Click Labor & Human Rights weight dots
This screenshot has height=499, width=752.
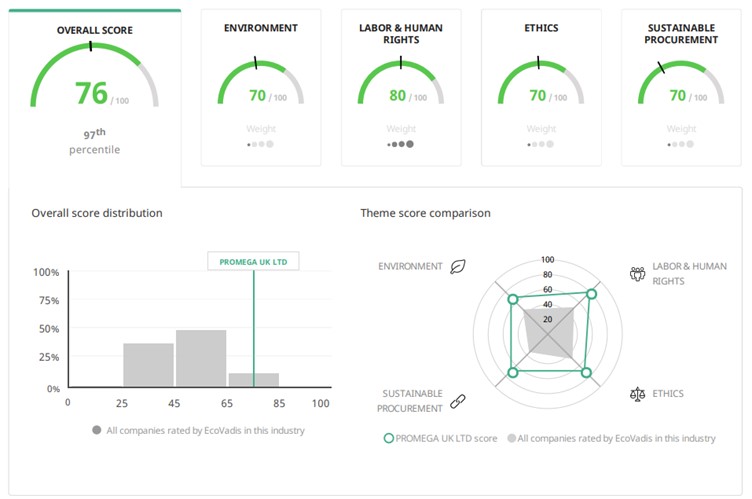coord(400,144)
